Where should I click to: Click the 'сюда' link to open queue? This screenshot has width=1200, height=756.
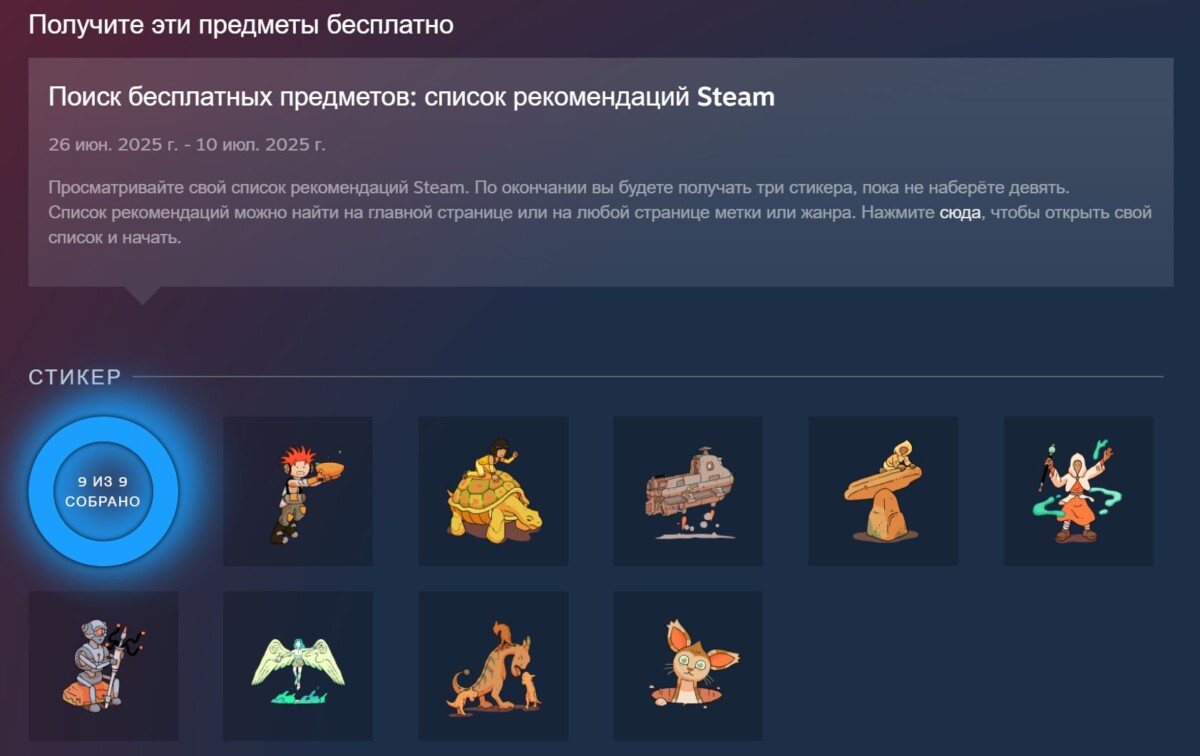[x=960, y=213]
